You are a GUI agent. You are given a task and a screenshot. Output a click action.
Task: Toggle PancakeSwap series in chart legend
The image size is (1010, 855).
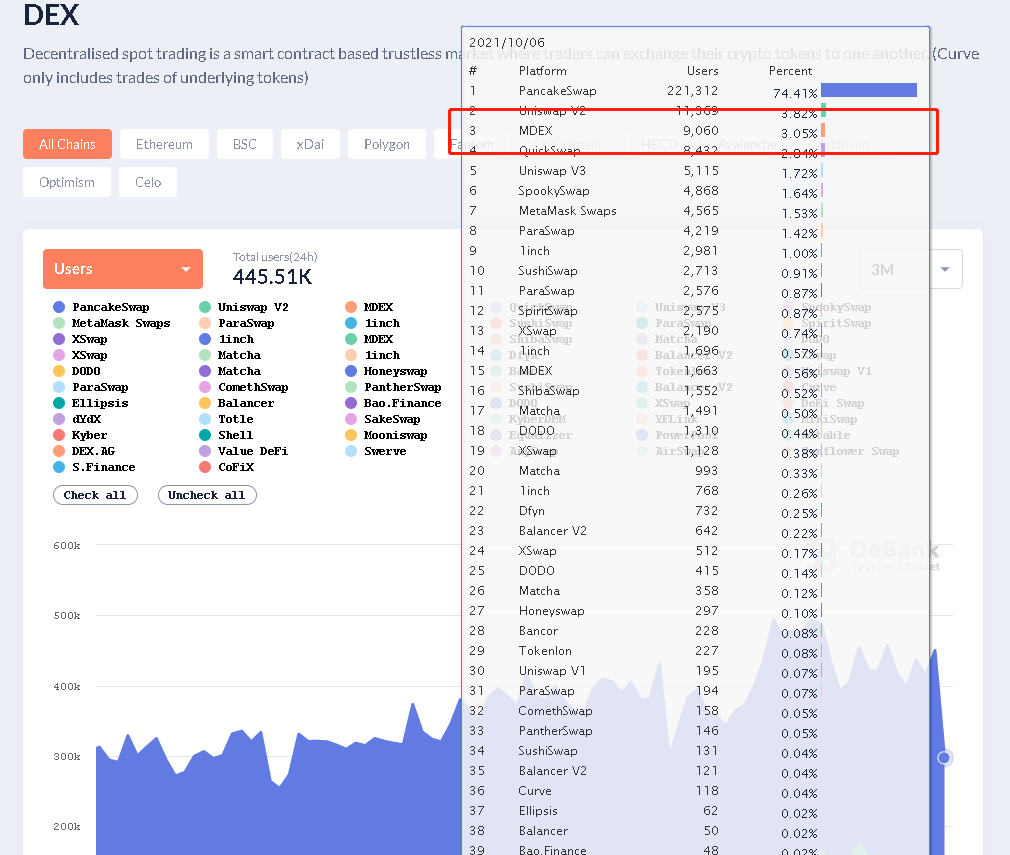tap(101, 307)
